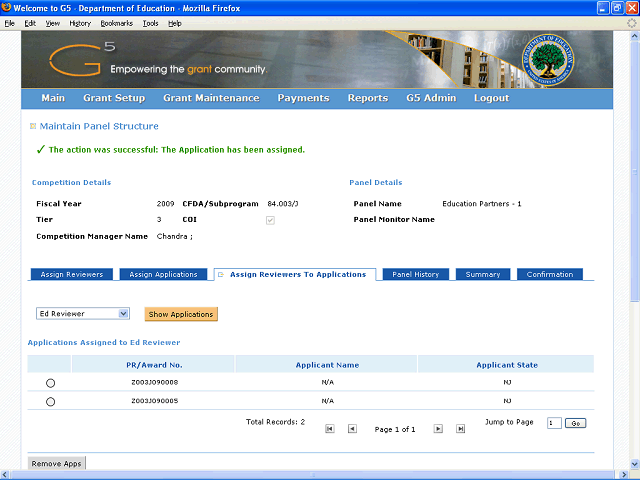Click the Maintain Panel Structure heading
The image size is (640, 480).
pyautogui.click(x=99, y=126)
